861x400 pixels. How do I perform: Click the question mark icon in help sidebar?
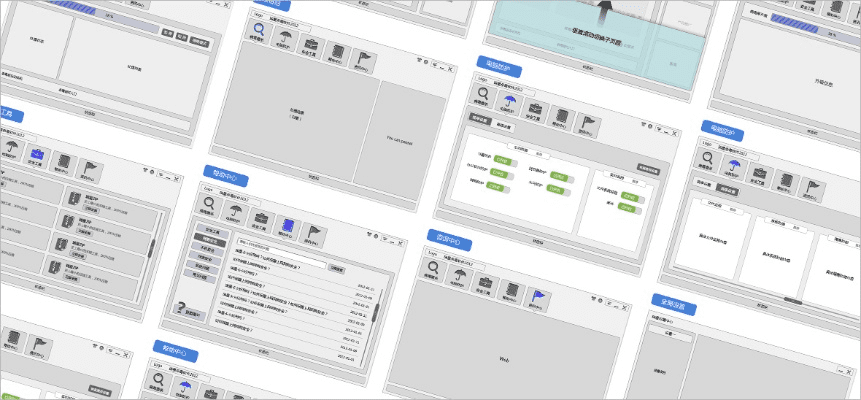point(182,307)
